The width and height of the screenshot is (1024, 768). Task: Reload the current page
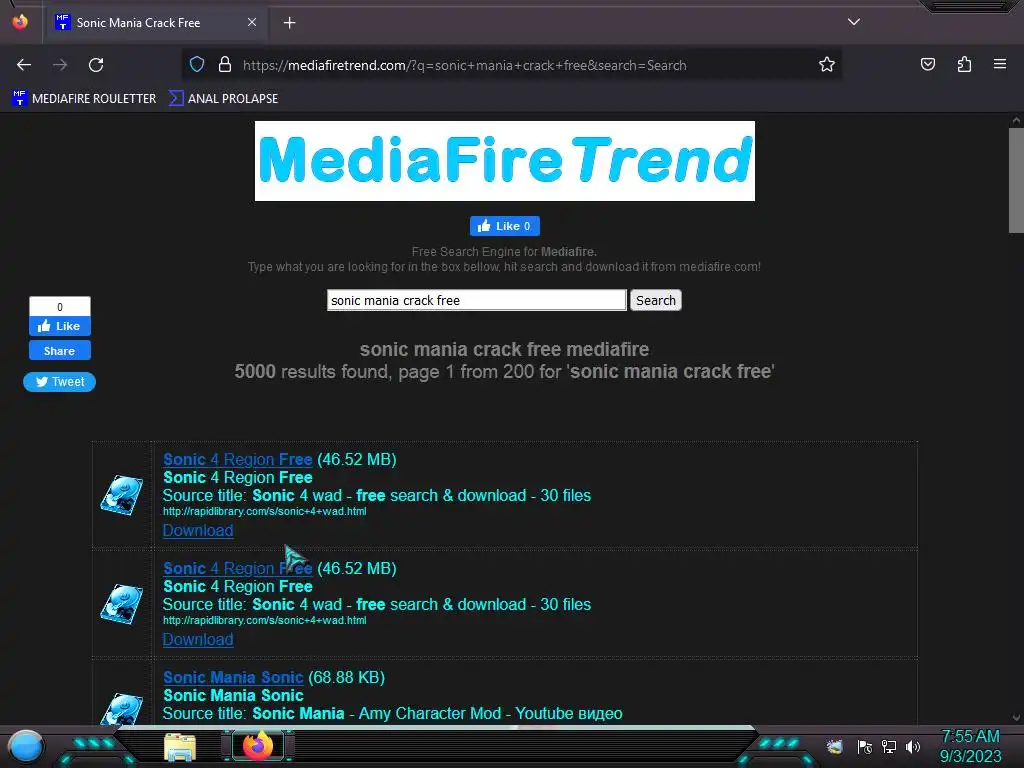pyautogui.click(x=96, y=65)
